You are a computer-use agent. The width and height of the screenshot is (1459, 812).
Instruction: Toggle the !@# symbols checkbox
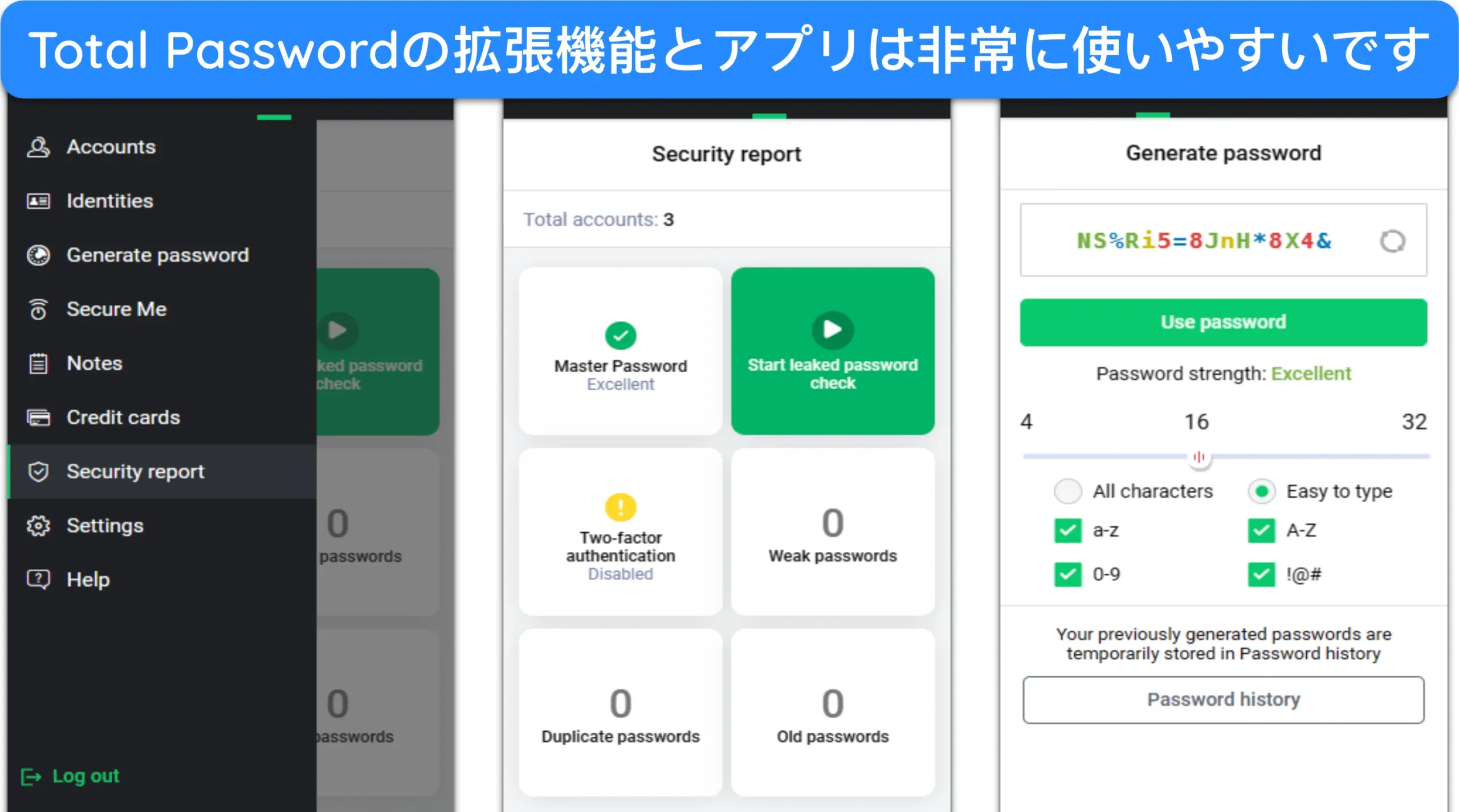[1261, 574]
